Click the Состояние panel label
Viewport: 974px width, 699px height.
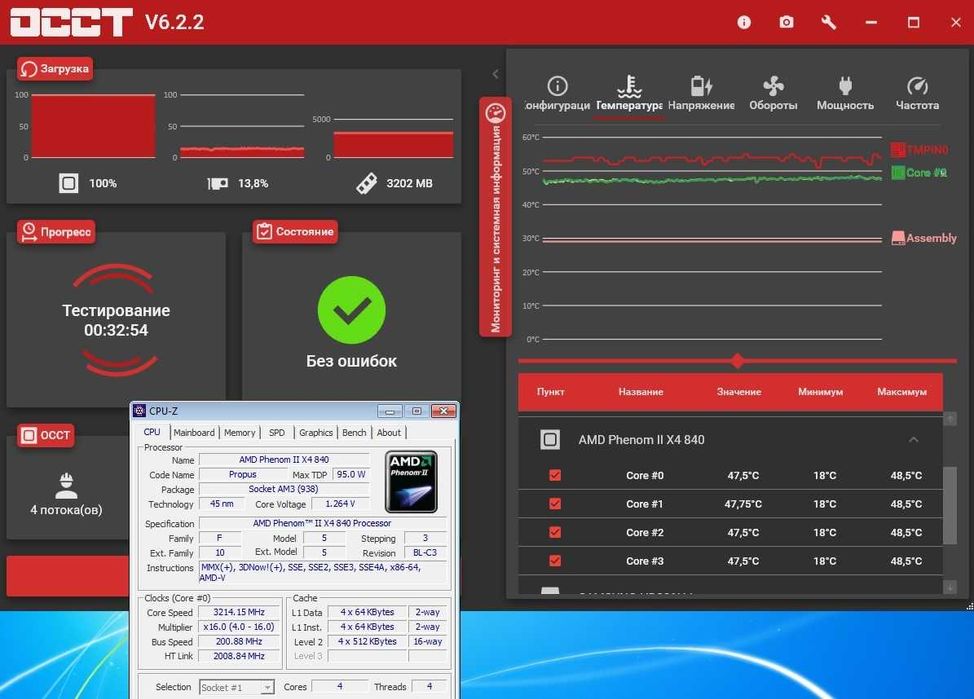(296, 232)
